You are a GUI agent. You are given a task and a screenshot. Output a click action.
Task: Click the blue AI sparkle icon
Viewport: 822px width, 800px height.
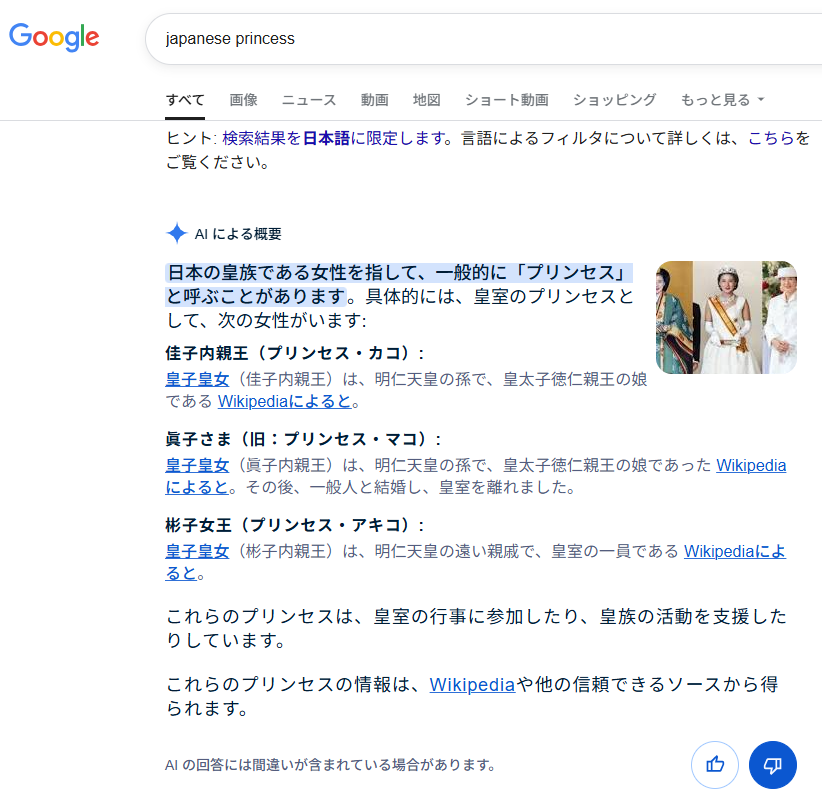click(x=177, y=233)
